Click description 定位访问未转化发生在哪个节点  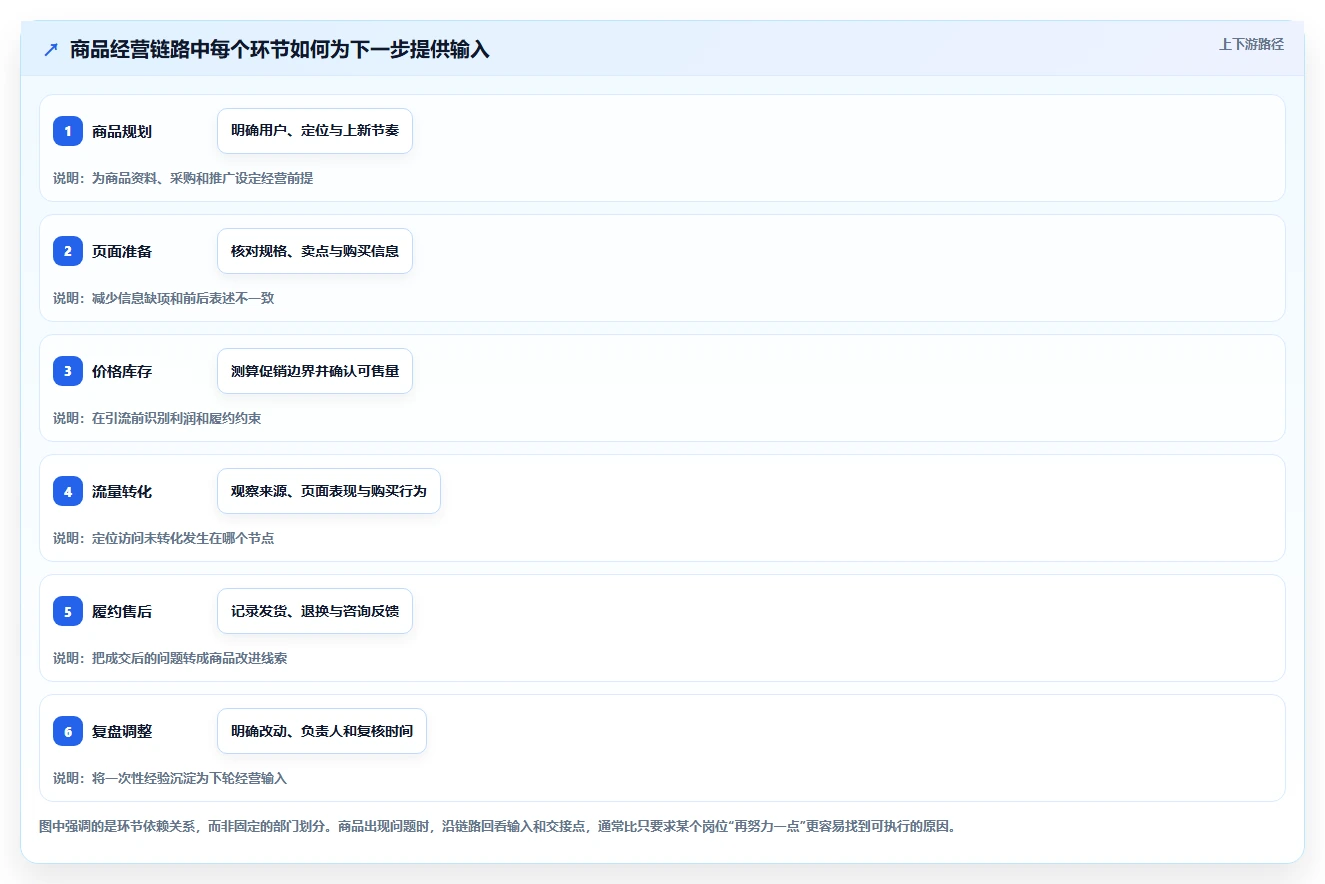183,538
